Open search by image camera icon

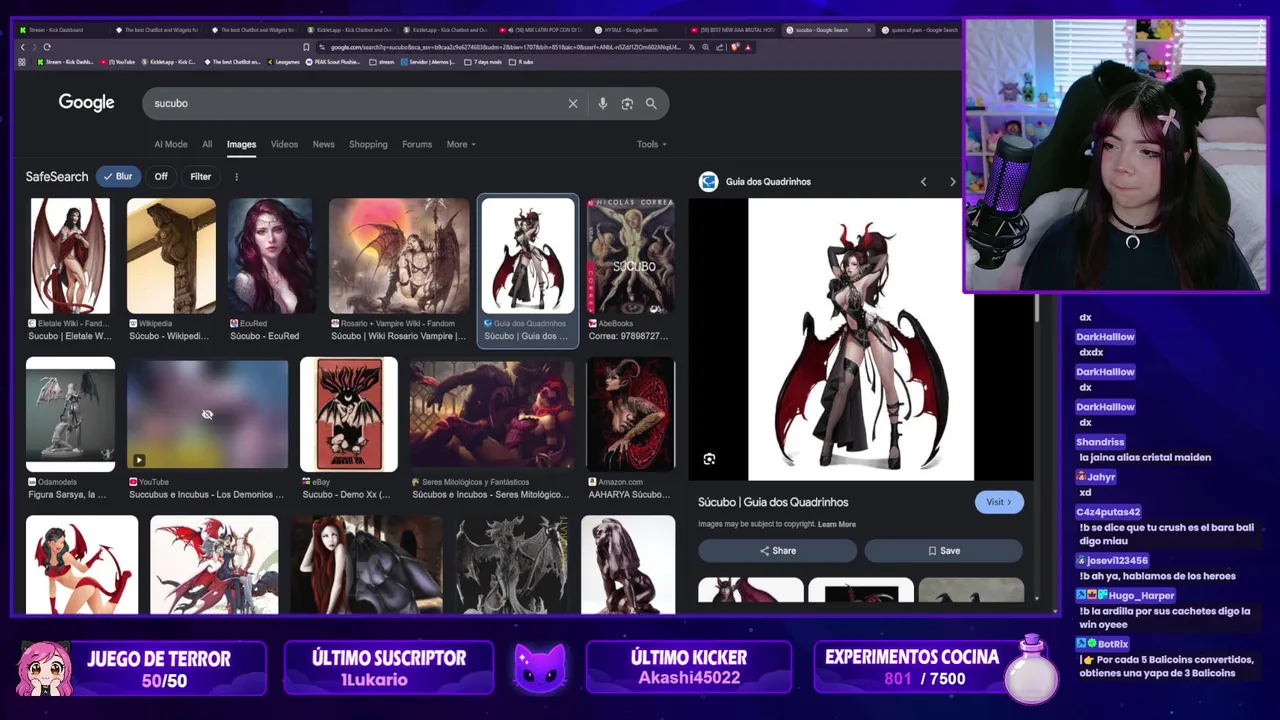[x=627, y=103]
